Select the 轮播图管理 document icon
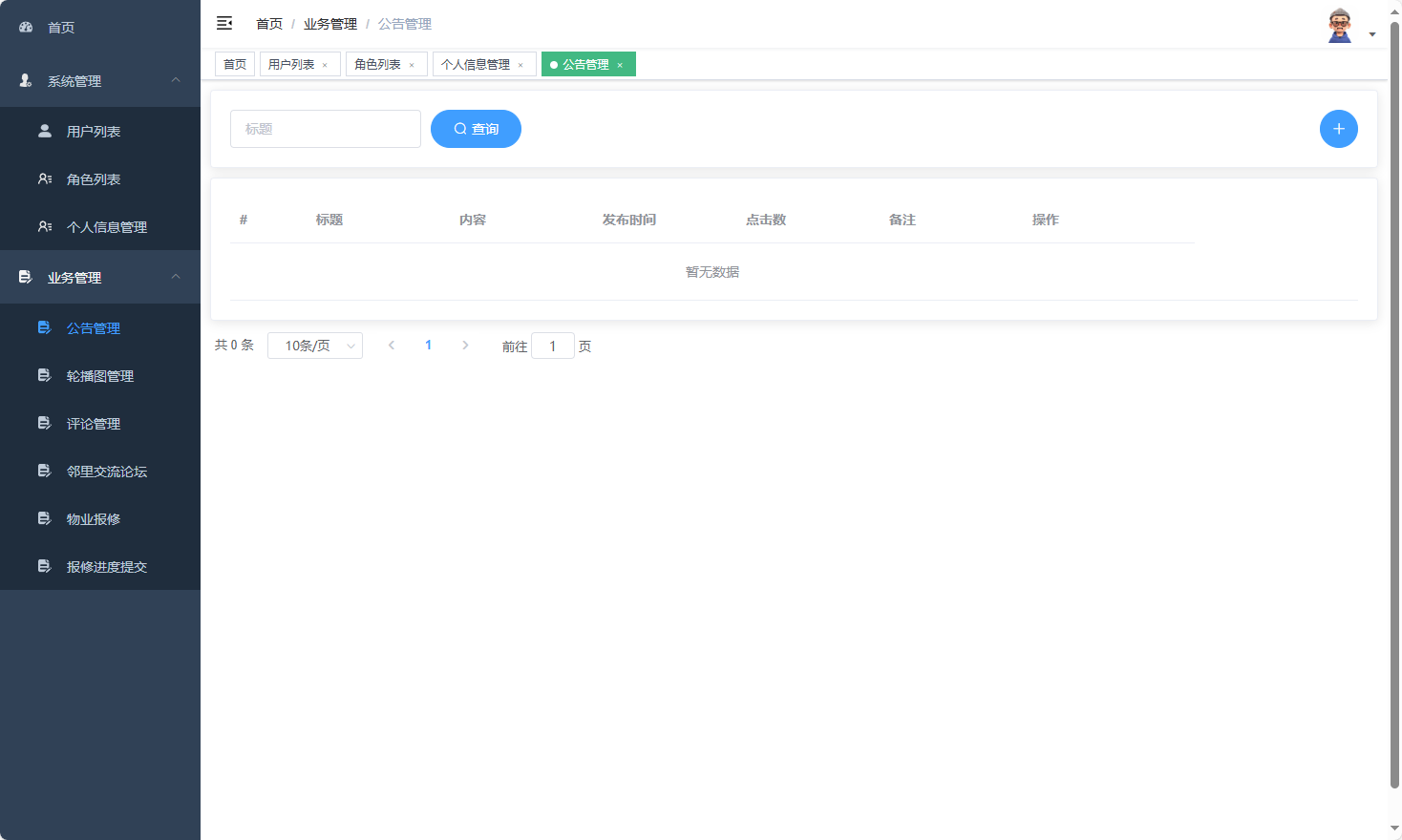Screen dimensions: 1402x840 (44, 375)
